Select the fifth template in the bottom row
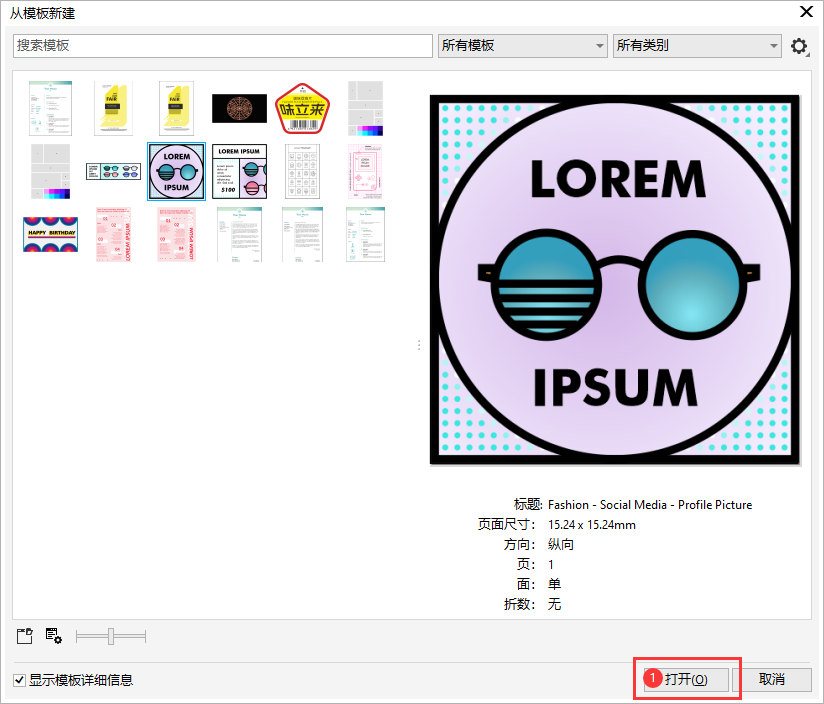The height and width of the screenshot is (704, 824). coord(302,234)
